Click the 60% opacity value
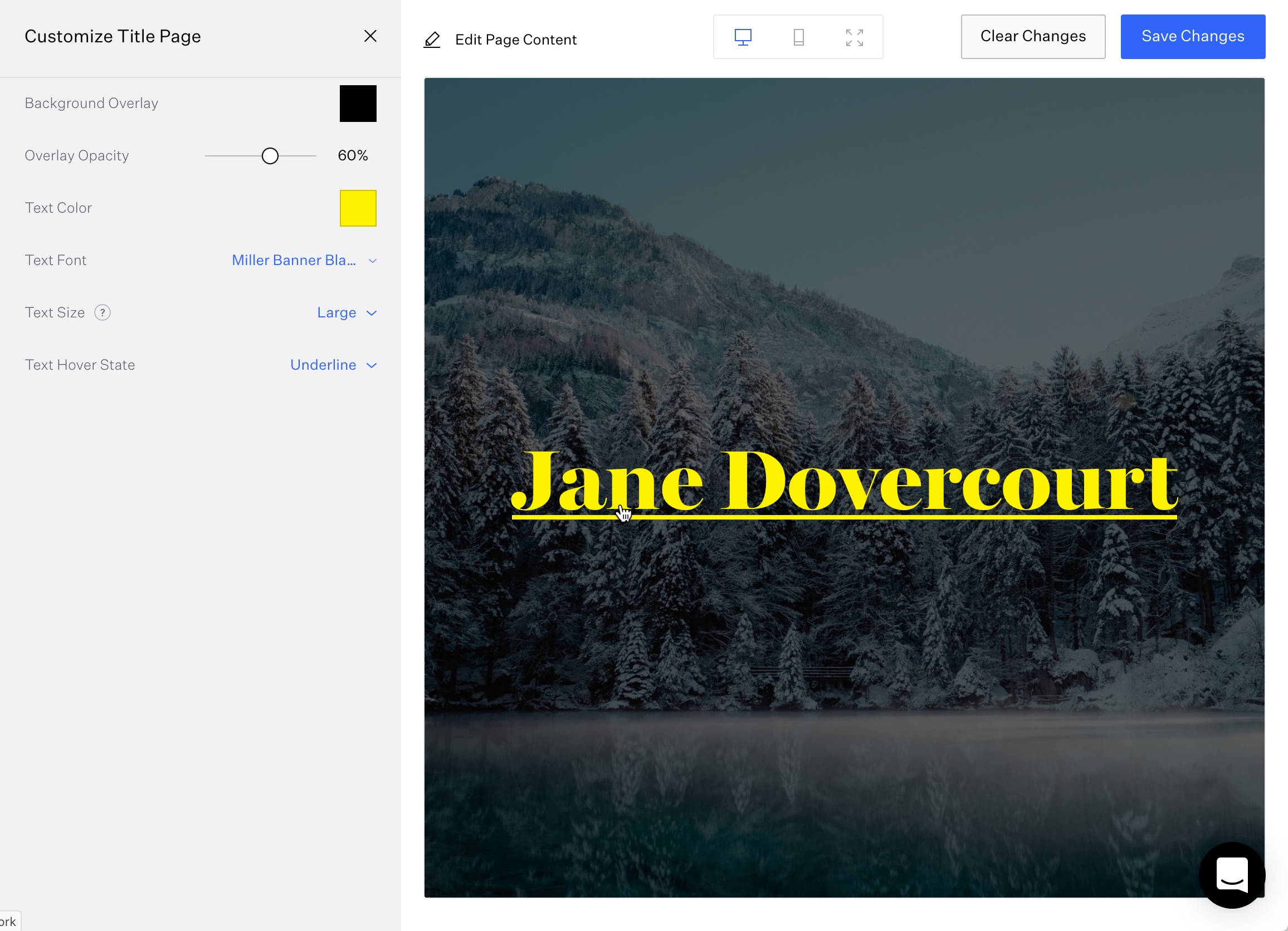 [x=353, y=156]
